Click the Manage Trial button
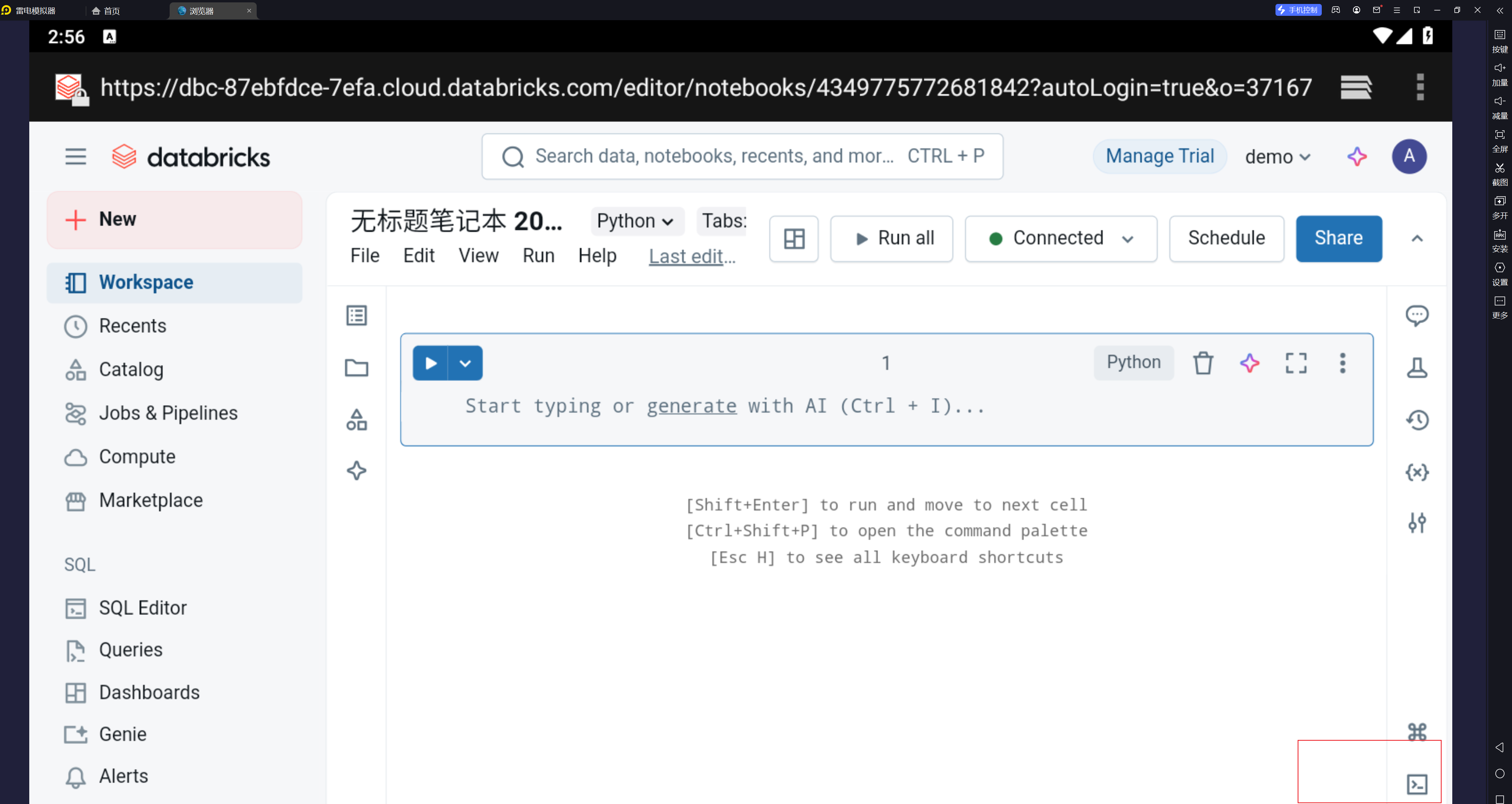This screenshot has width=1512, height=804. point(1159,156)
